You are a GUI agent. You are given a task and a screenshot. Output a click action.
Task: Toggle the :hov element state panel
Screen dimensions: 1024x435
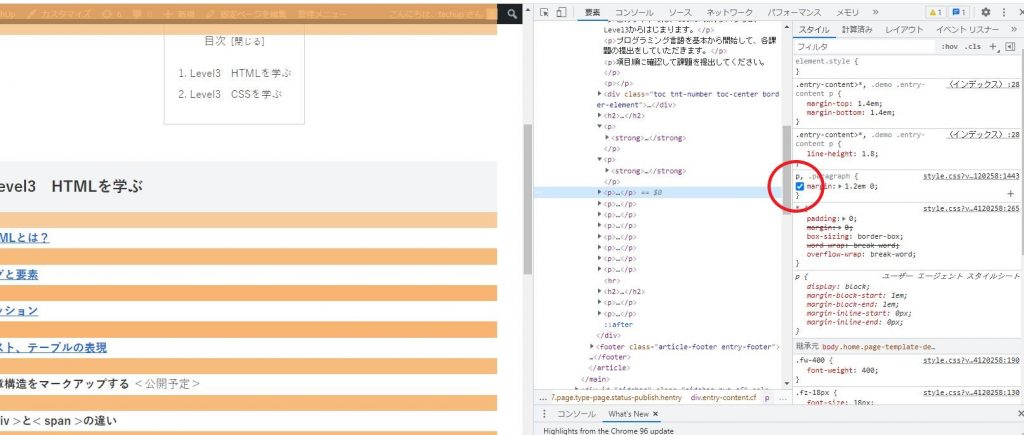(949, 47)
